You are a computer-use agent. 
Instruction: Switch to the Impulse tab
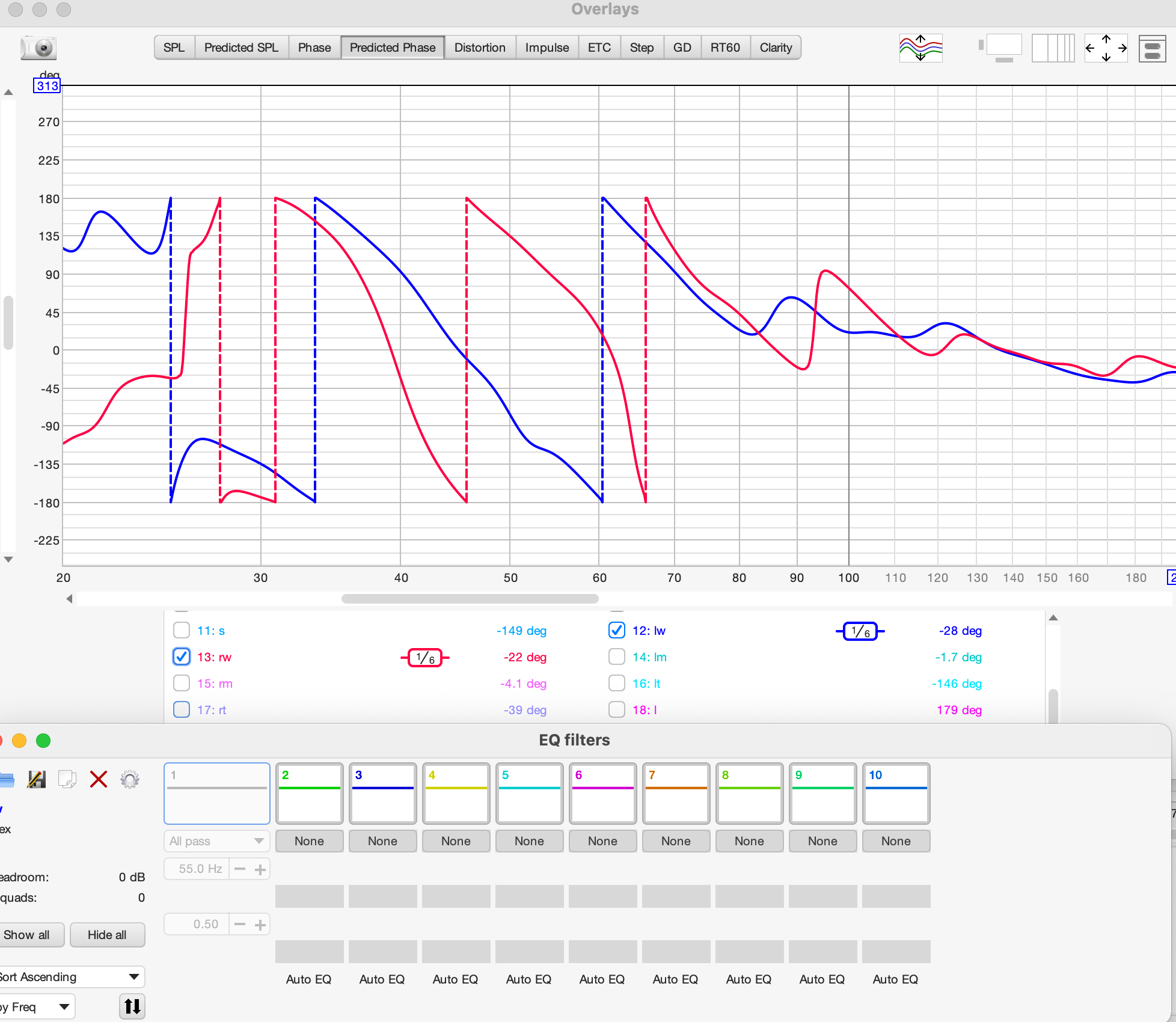pyautogui.click(x=547, y=47)
